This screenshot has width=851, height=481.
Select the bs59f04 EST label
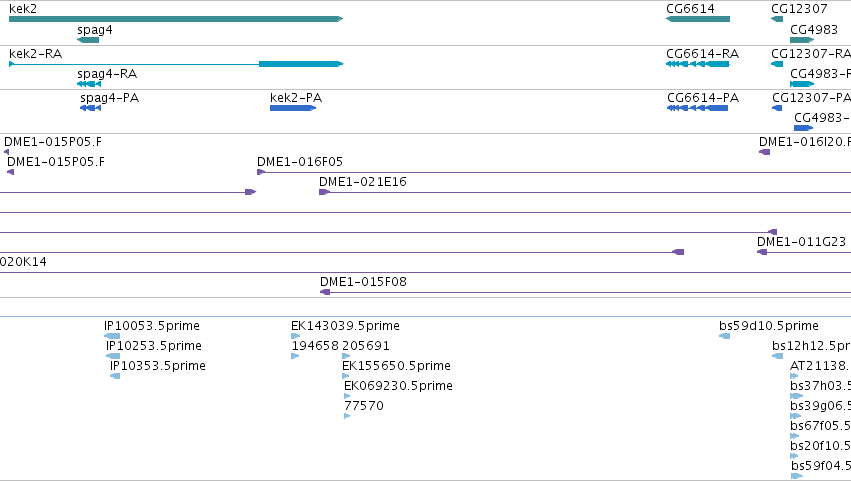821,466
